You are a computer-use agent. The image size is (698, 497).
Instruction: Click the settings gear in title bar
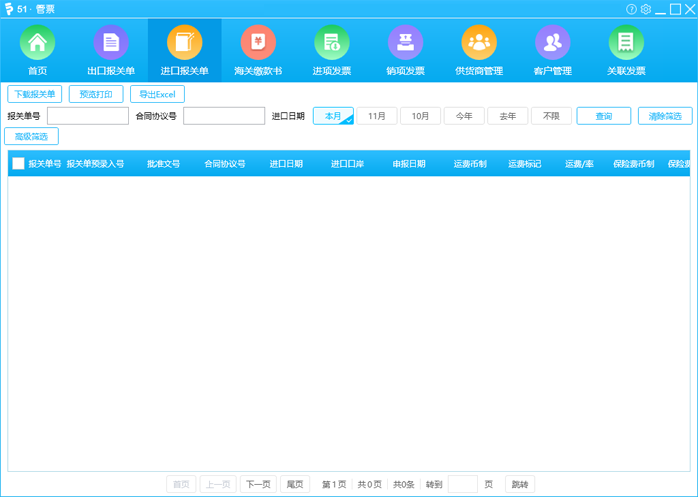click(646, 9)
